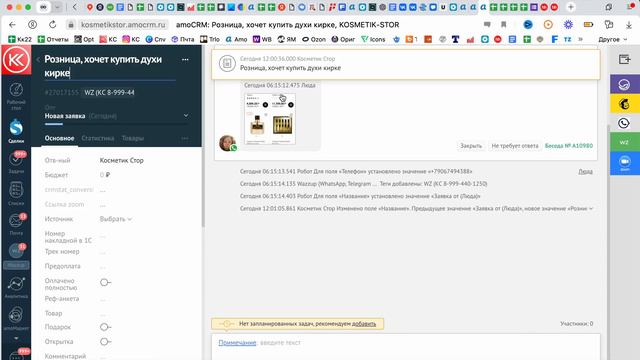Viewport: 640px width, 360px height.
Task: Click the purple chat widget icon
Action: 624,84
